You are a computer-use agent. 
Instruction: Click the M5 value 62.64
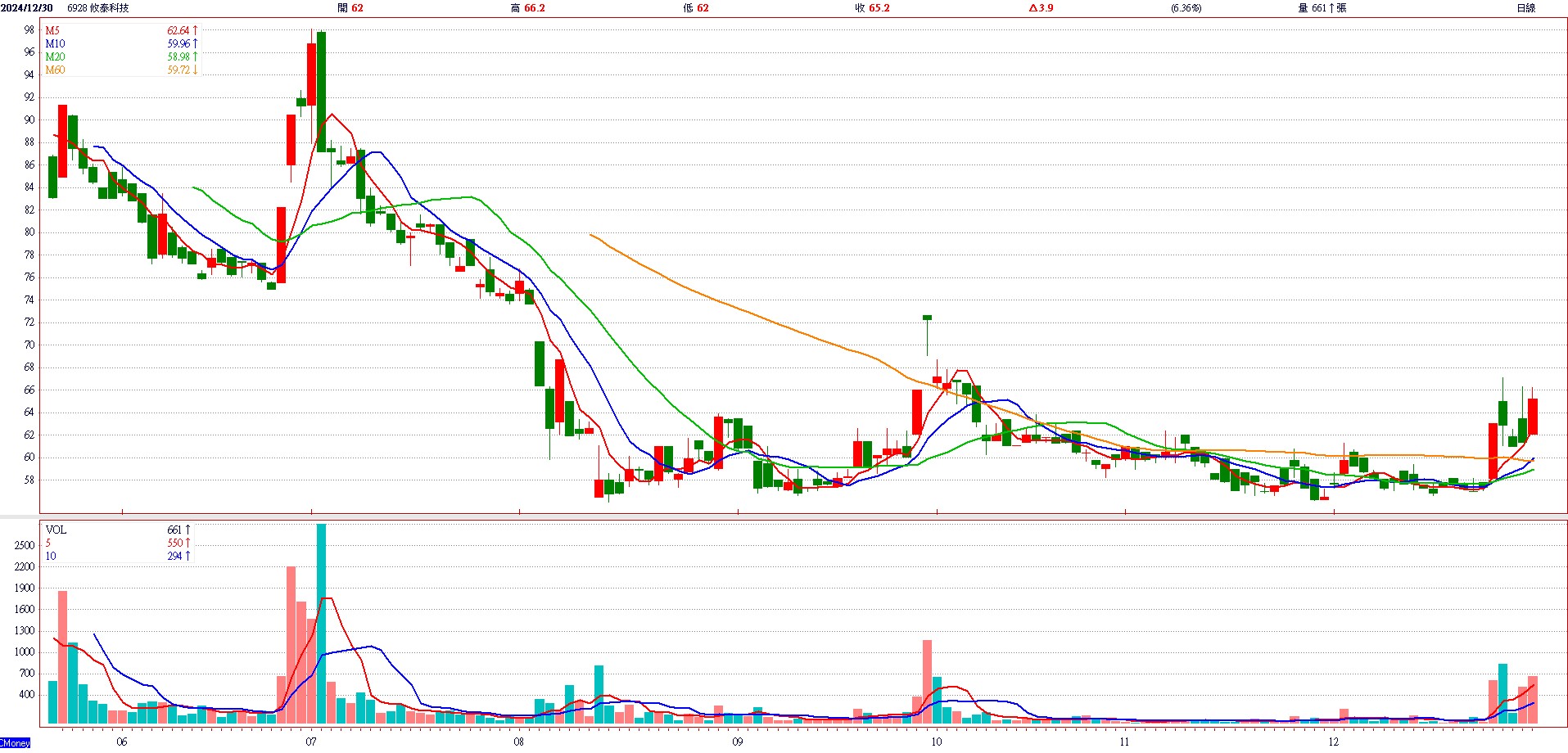178,31
